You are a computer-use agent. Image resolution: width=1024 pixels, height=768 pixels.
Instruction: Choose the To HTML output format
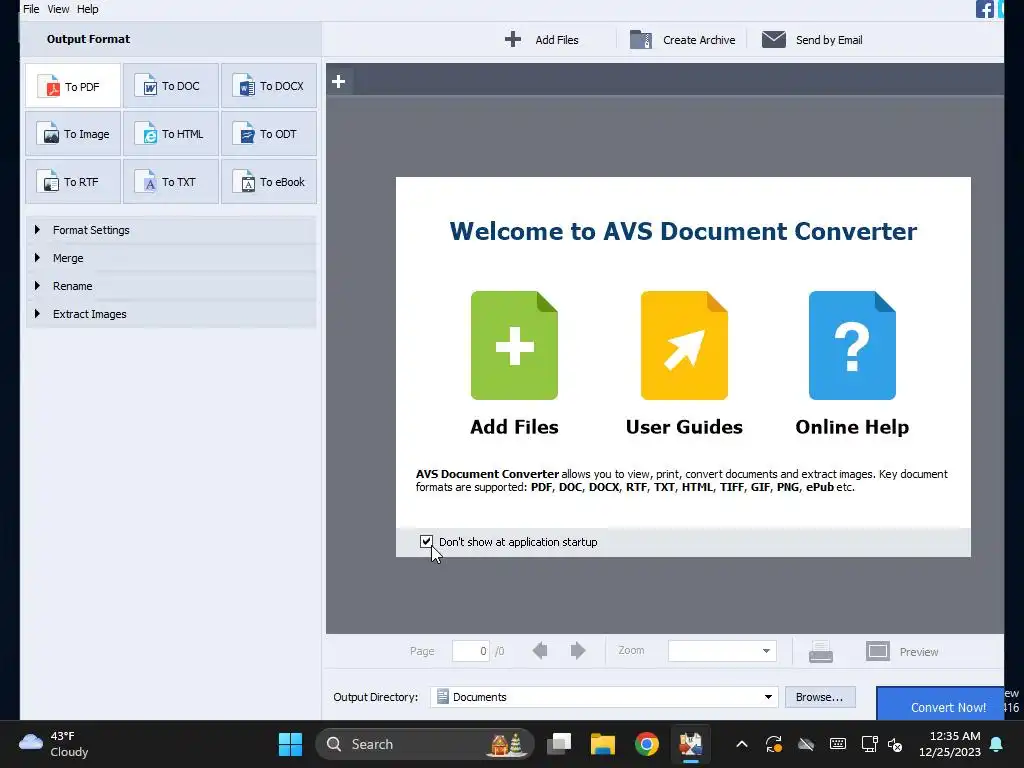tap(171, 134)
